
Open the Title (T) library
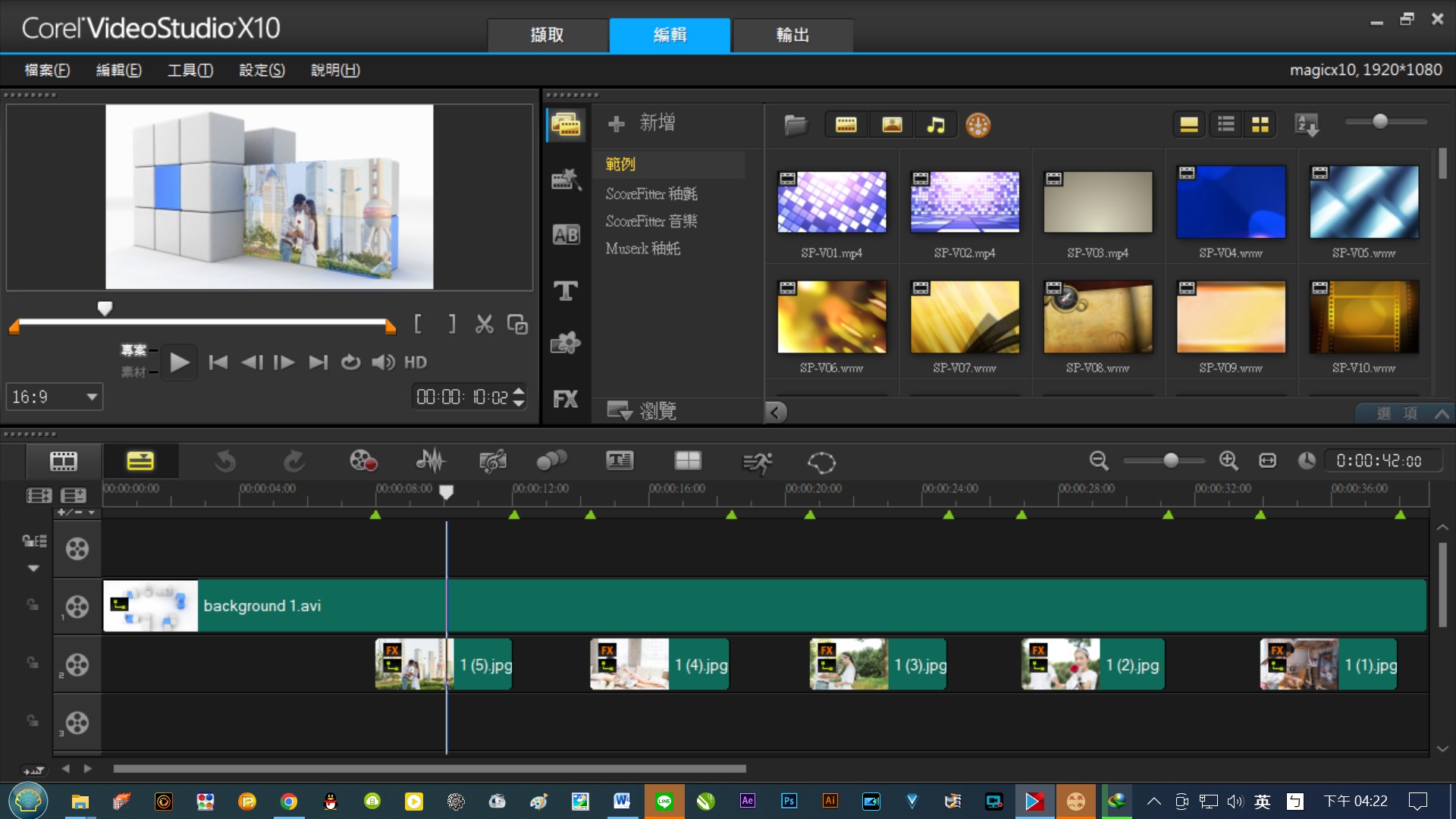(566, 290)
